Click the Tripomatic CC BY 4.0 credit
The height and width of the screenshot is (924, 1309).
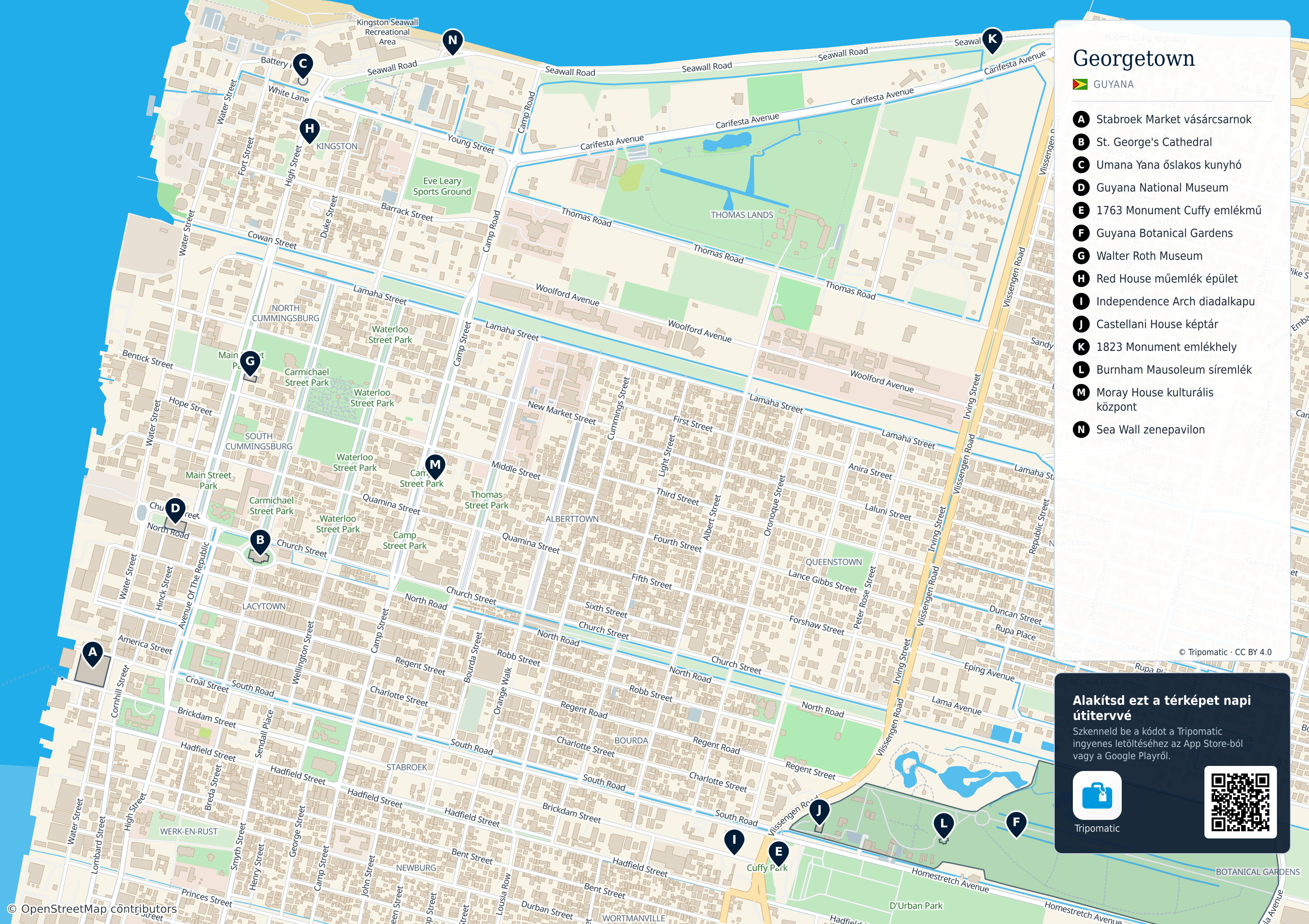[1225, 652]
